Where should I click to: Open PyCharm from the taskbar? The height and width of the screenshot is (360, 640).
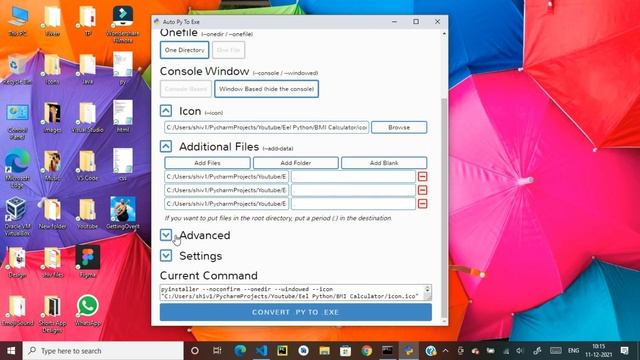pos(282,351)
